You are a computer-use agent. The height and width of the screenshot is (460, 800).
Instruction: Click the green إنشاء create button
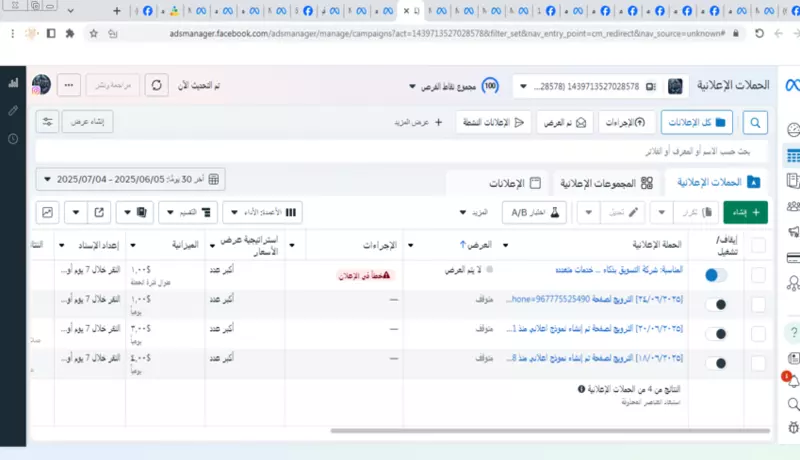745,212
